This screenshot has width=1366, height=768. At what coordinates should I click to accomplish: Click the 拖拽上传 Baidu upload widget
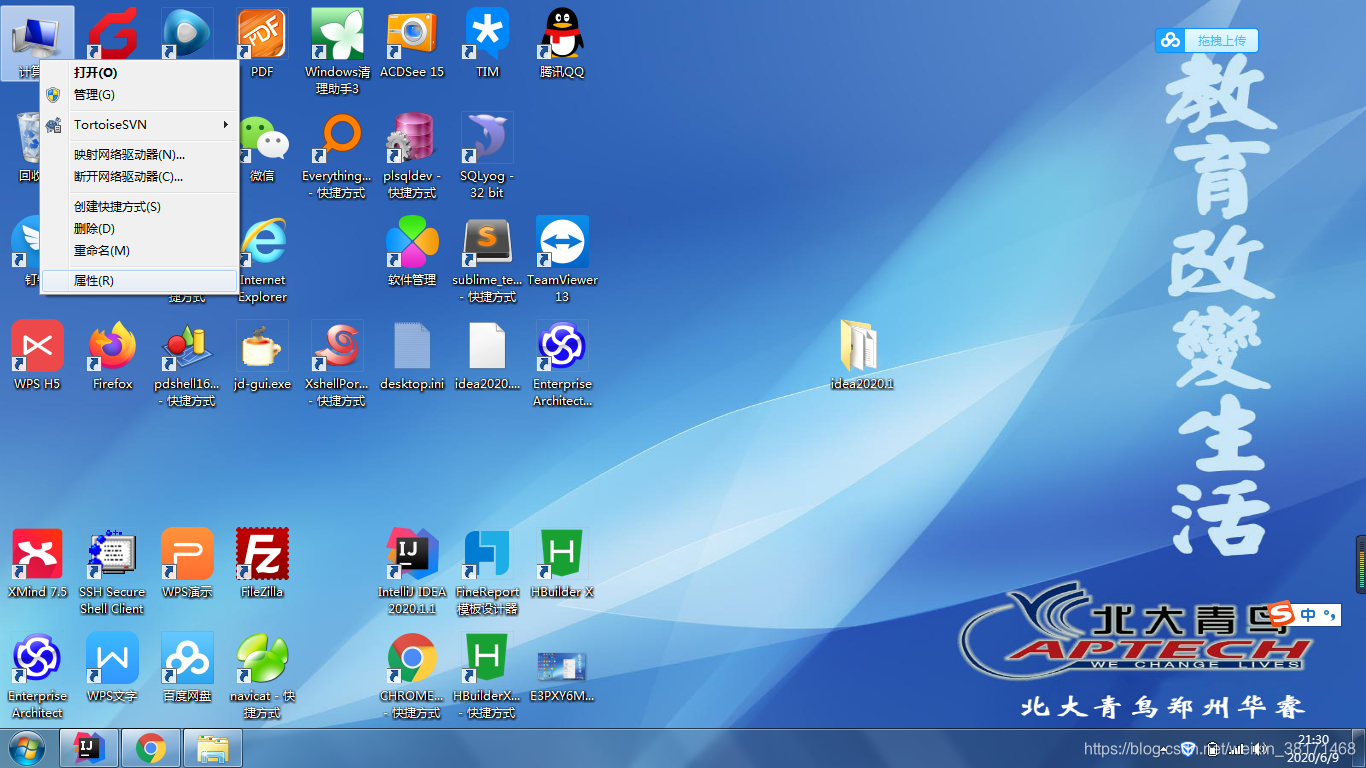click(x=1207, y=40)
